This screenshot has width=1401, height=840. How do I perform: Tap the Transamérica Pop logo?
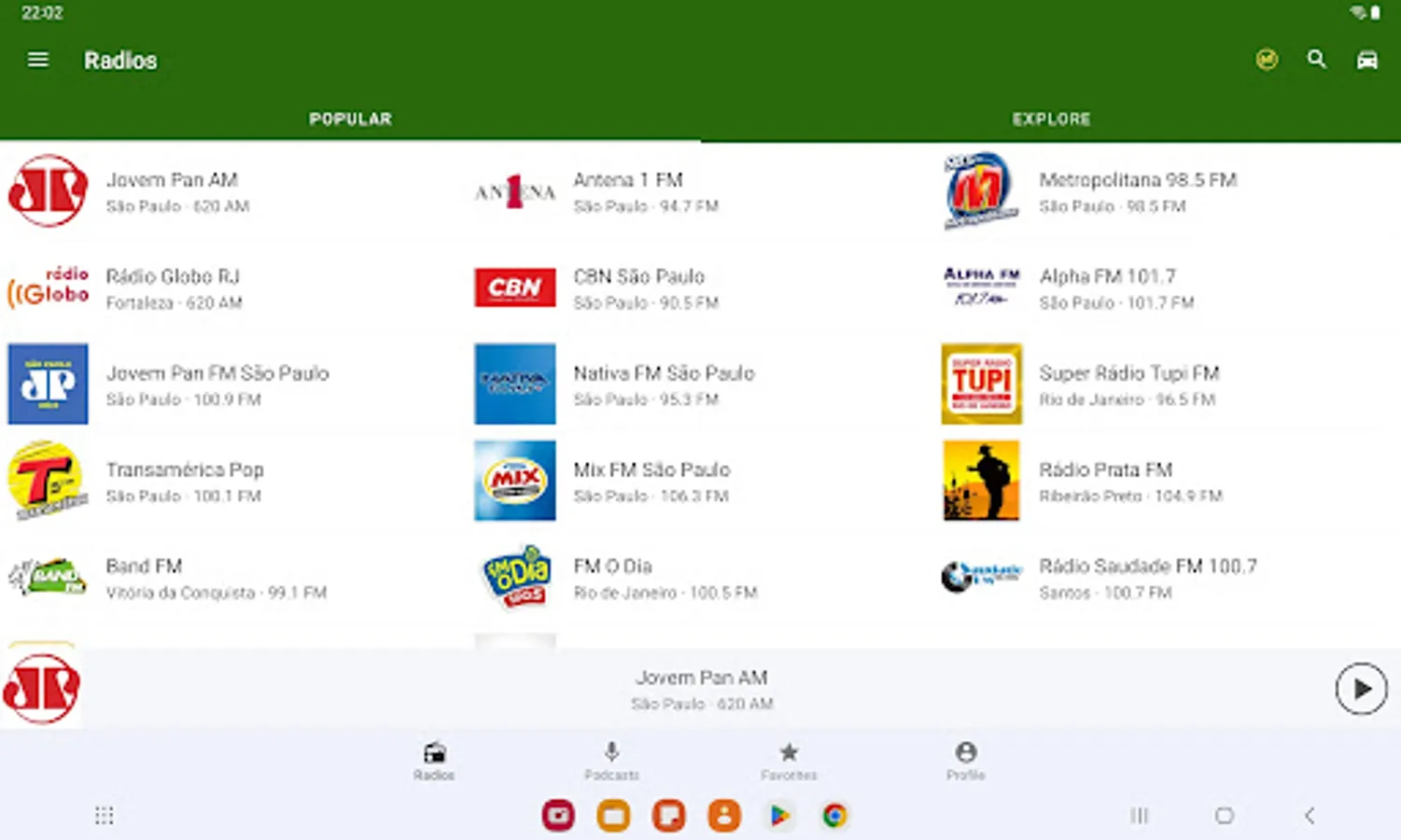48,480
